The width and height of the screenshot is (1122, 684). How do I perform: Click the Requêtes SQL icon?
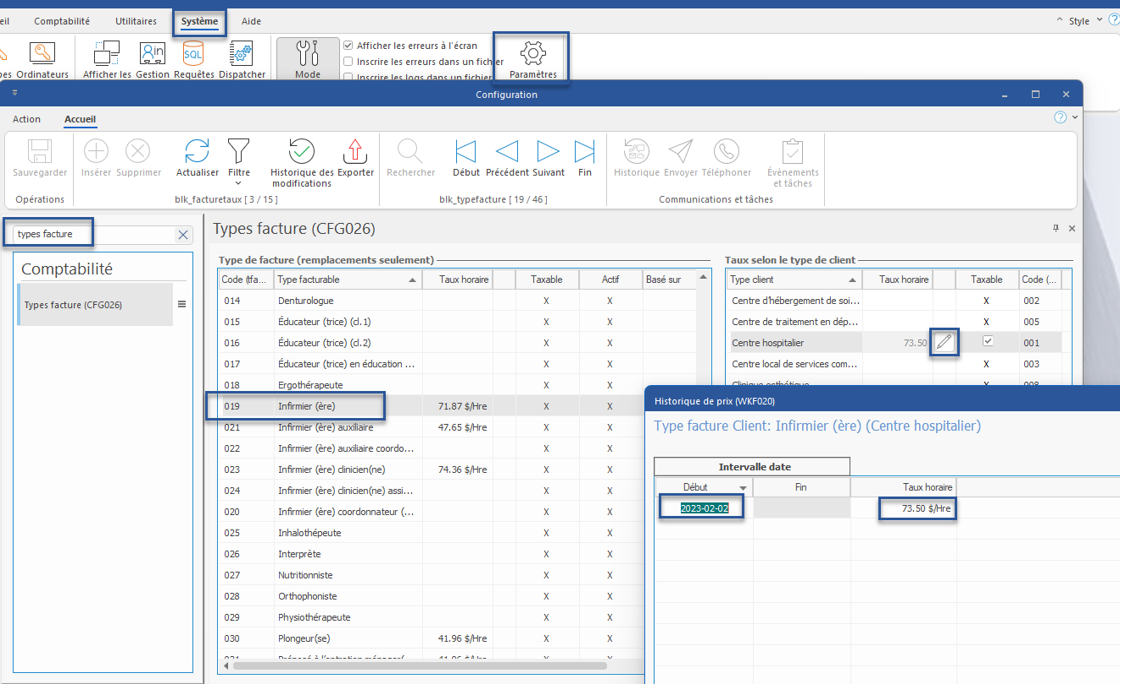pyautogui.click(x=193, y=54)
